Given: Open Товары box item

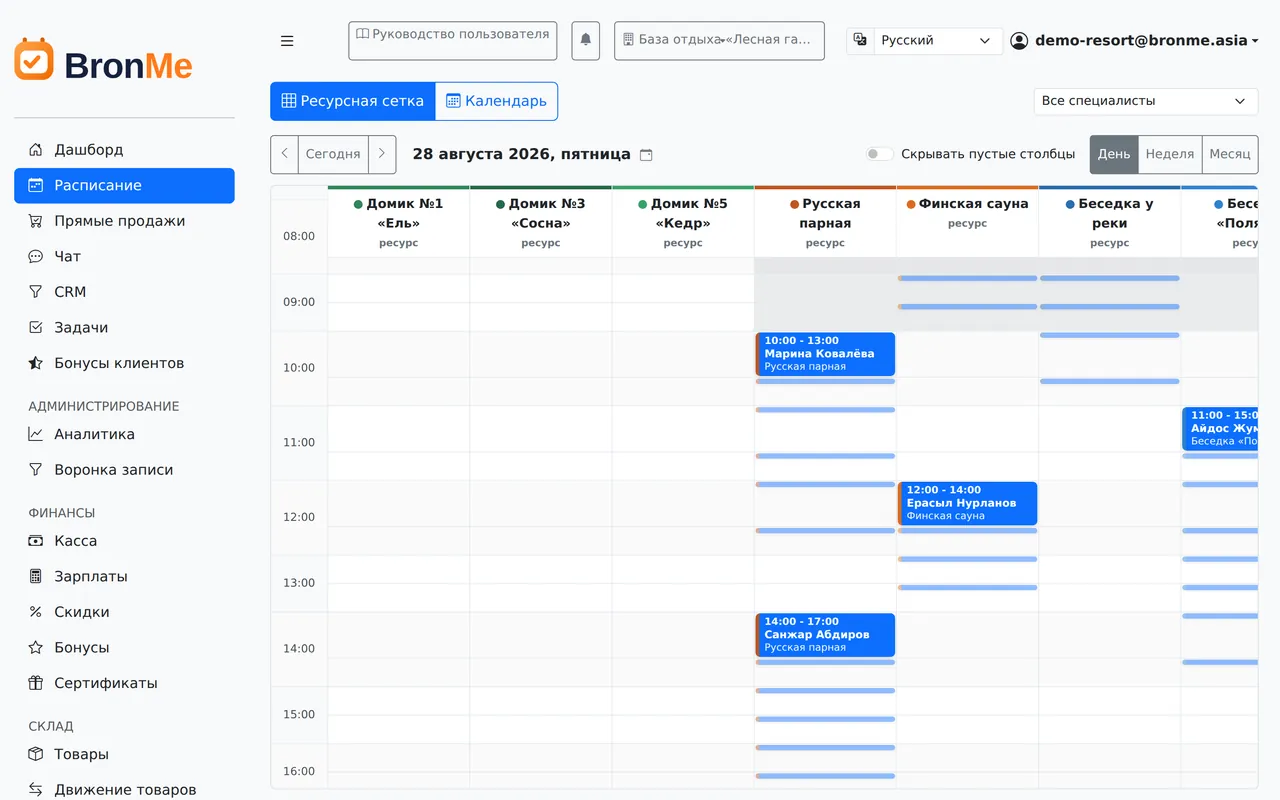Looking at the screenshot, I should [124, 754].
